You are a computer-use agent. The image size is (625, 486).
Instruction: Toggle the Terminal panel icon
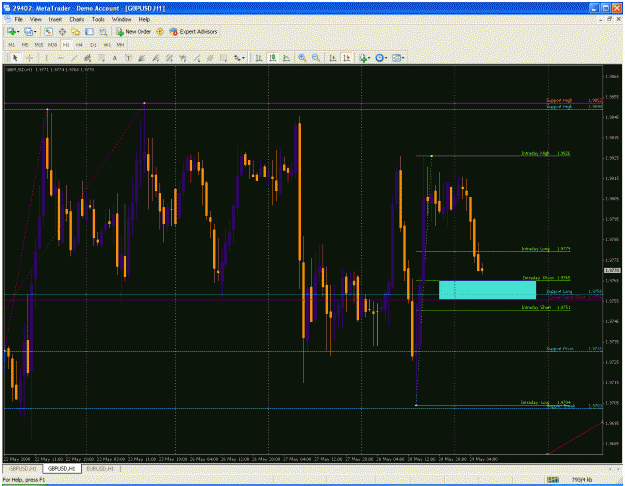point(90,31)
